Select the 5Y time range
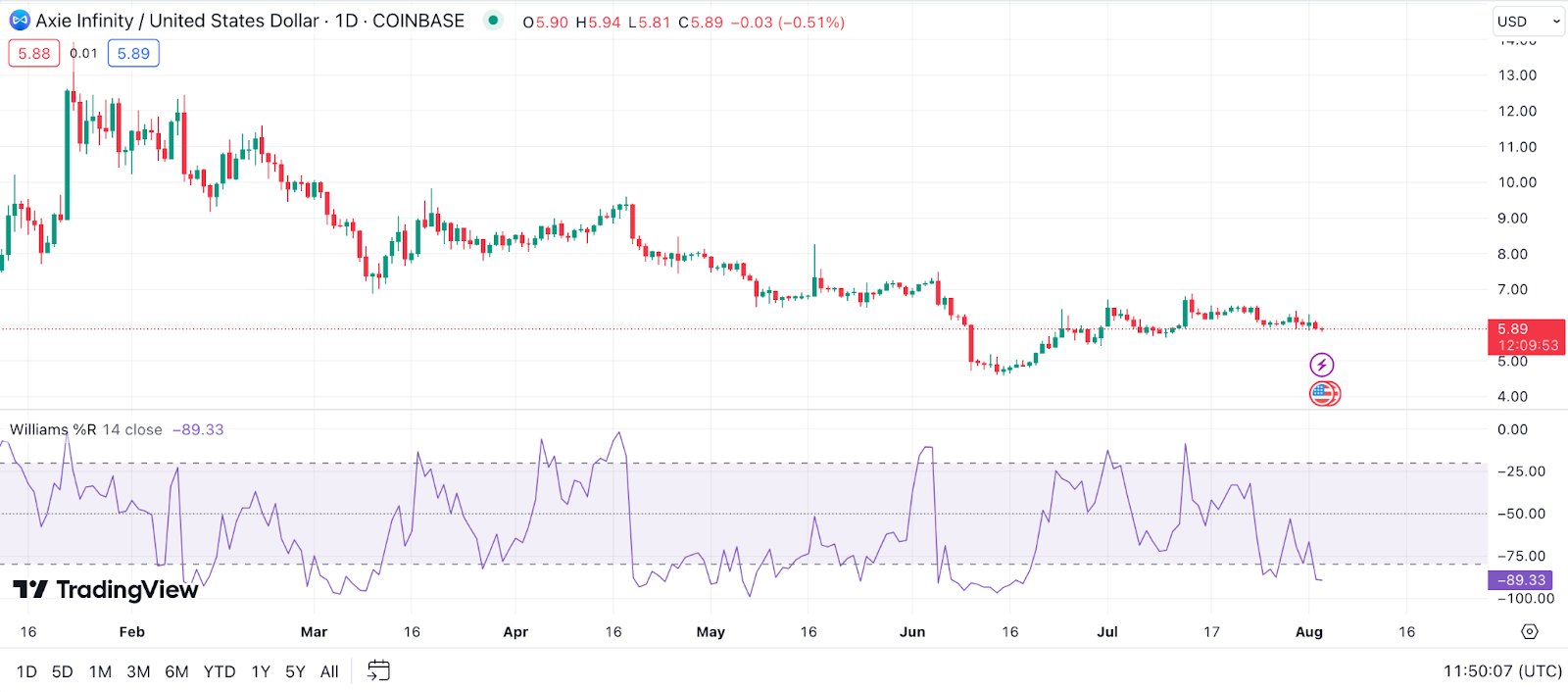The width and height of the screenshot is (1568, 692). pos(295,671)
